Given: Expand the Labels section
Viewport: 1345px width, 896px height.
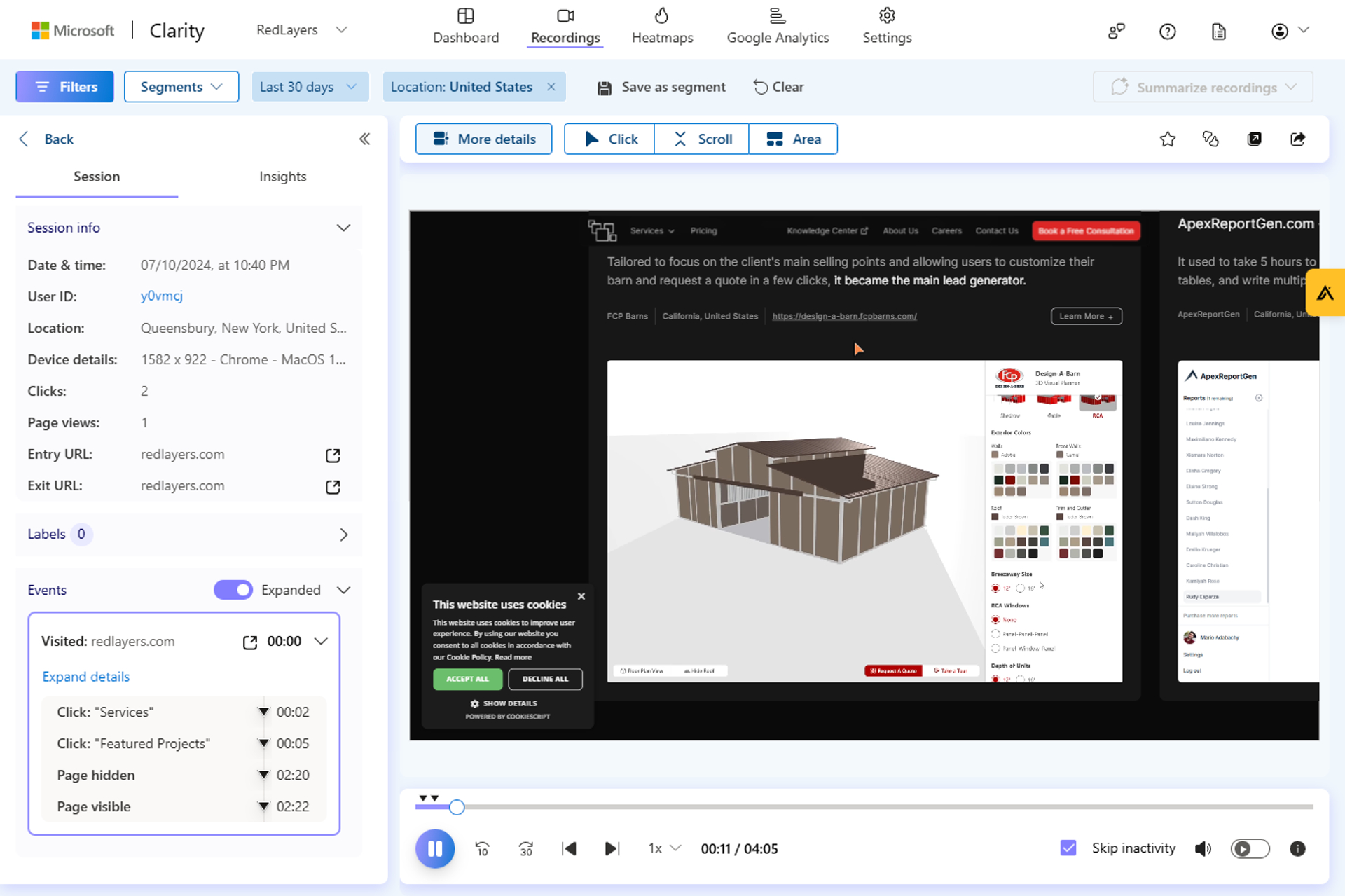Looking at the screenshot, I should (343, 535).
